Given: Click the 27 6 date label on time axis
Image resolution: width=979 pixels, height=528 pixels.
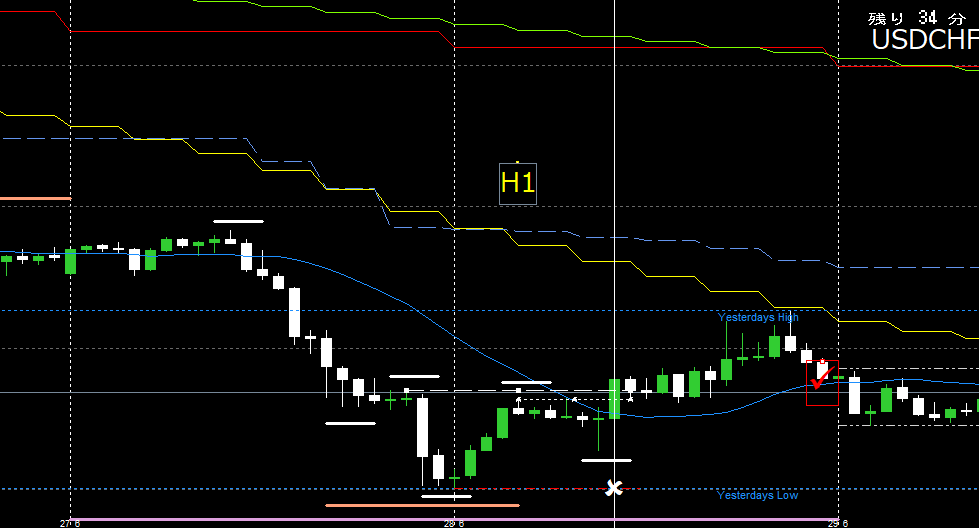Looking at the screenshot, I should pyautogui.click(x=69, y=523).
